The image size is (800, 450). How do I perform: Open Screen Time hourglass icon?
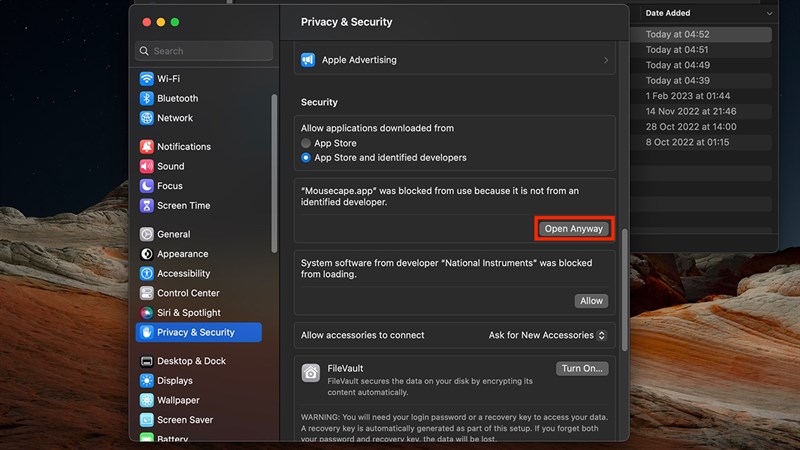[147, 205]
